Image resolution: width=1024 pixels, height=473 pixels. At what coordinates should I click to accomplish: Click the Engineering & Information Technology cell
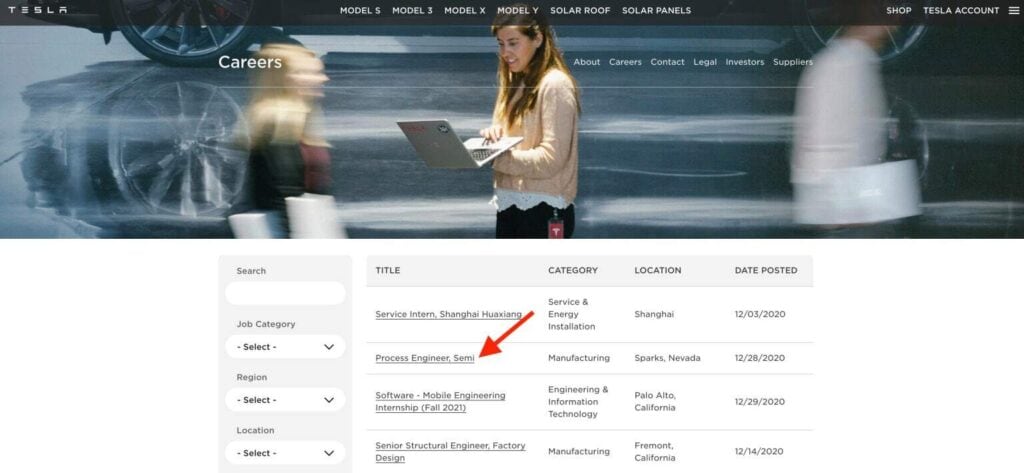pos(578,402)
